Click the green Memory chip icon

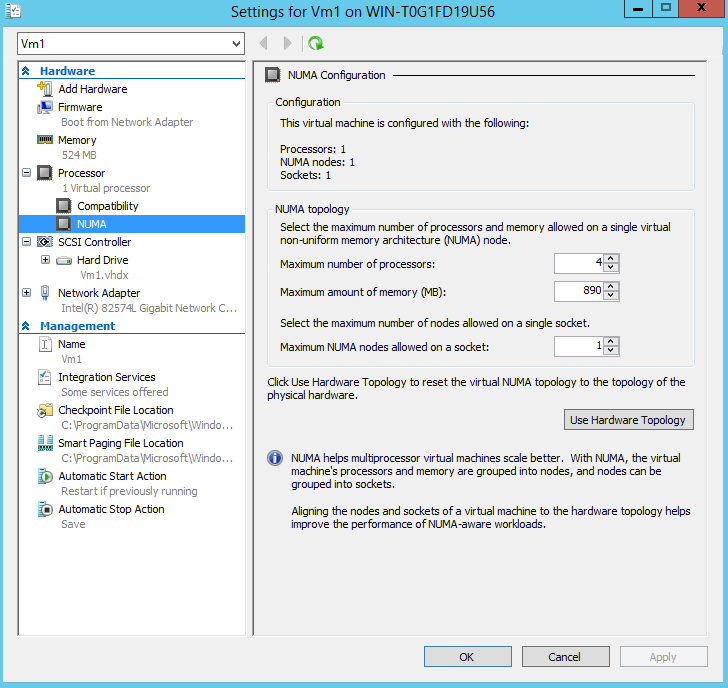click(x=45, y=140)
